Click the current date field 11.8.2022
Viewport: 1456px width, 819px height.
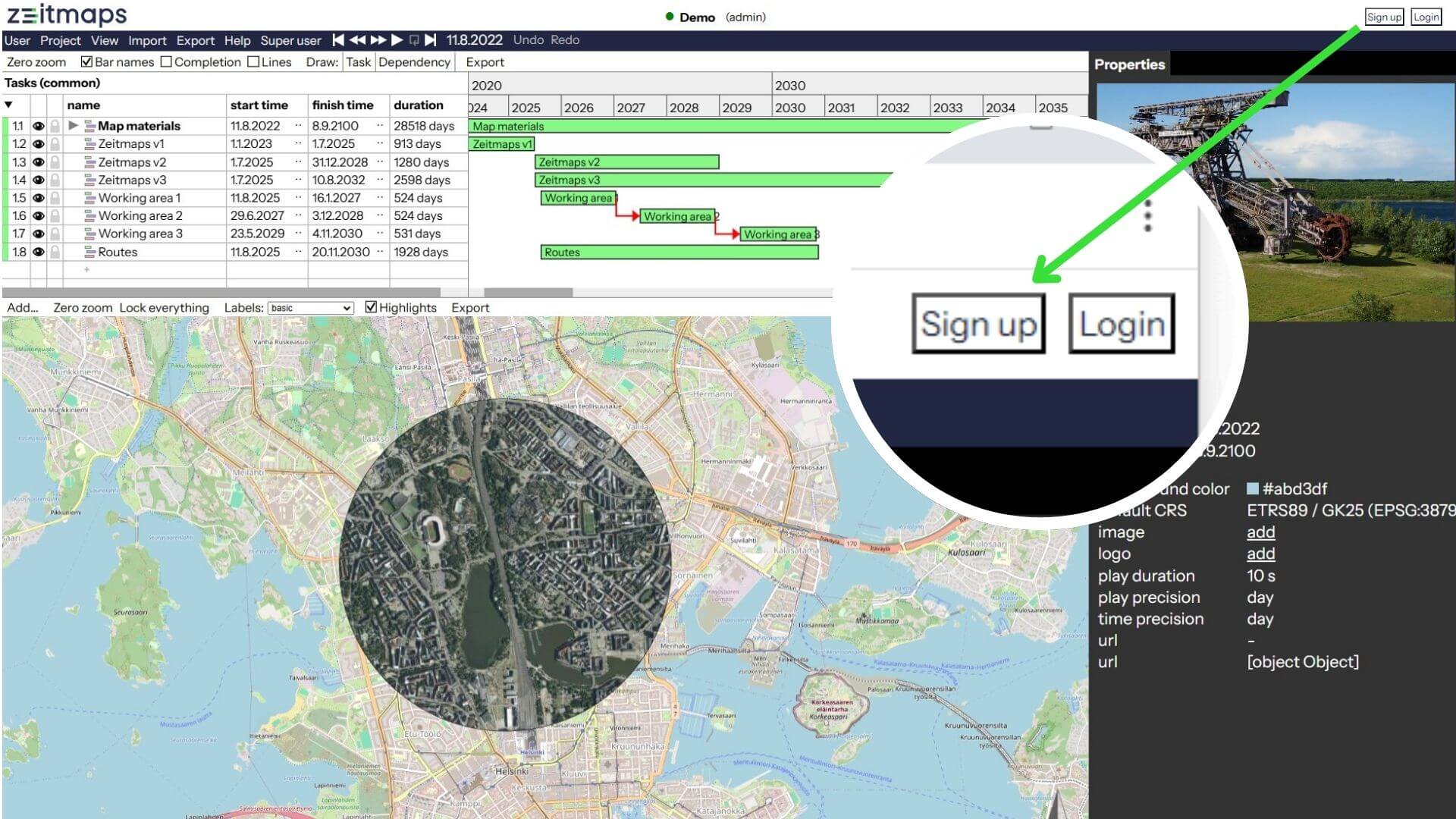[x=475, y=40]
